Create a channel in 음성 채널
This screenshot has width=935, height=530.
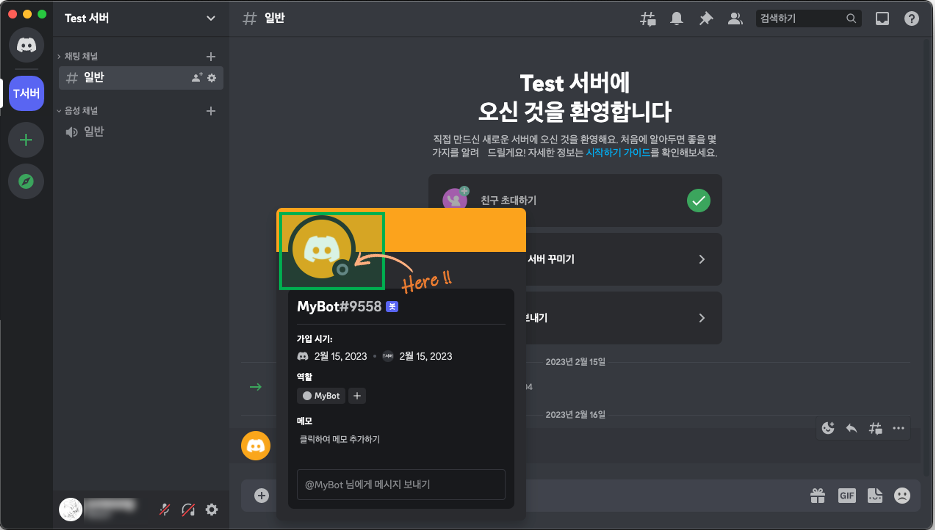point(210,111)
